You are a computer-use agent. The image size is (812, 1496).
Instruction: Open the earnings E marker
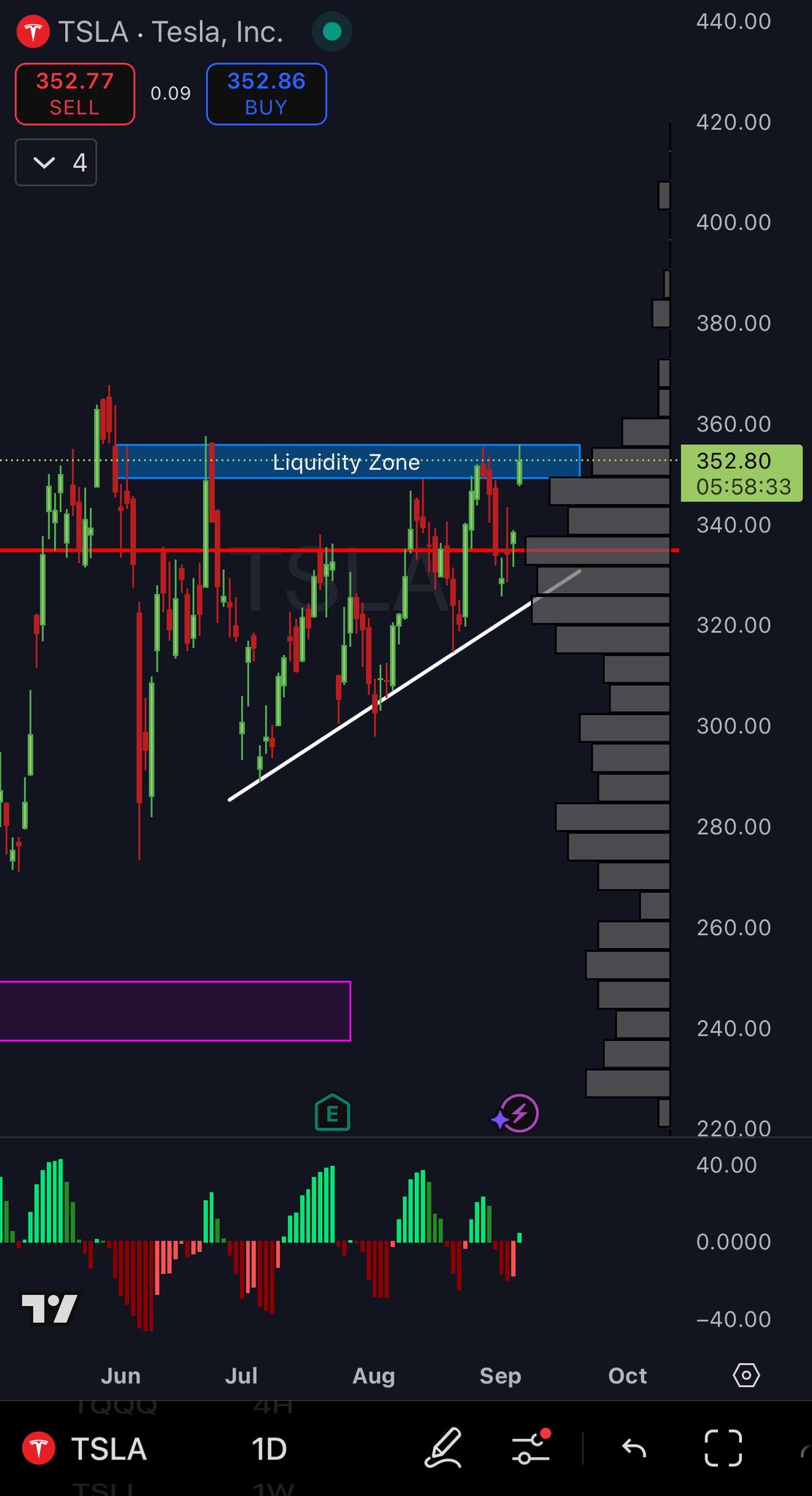coord(332,1113)
